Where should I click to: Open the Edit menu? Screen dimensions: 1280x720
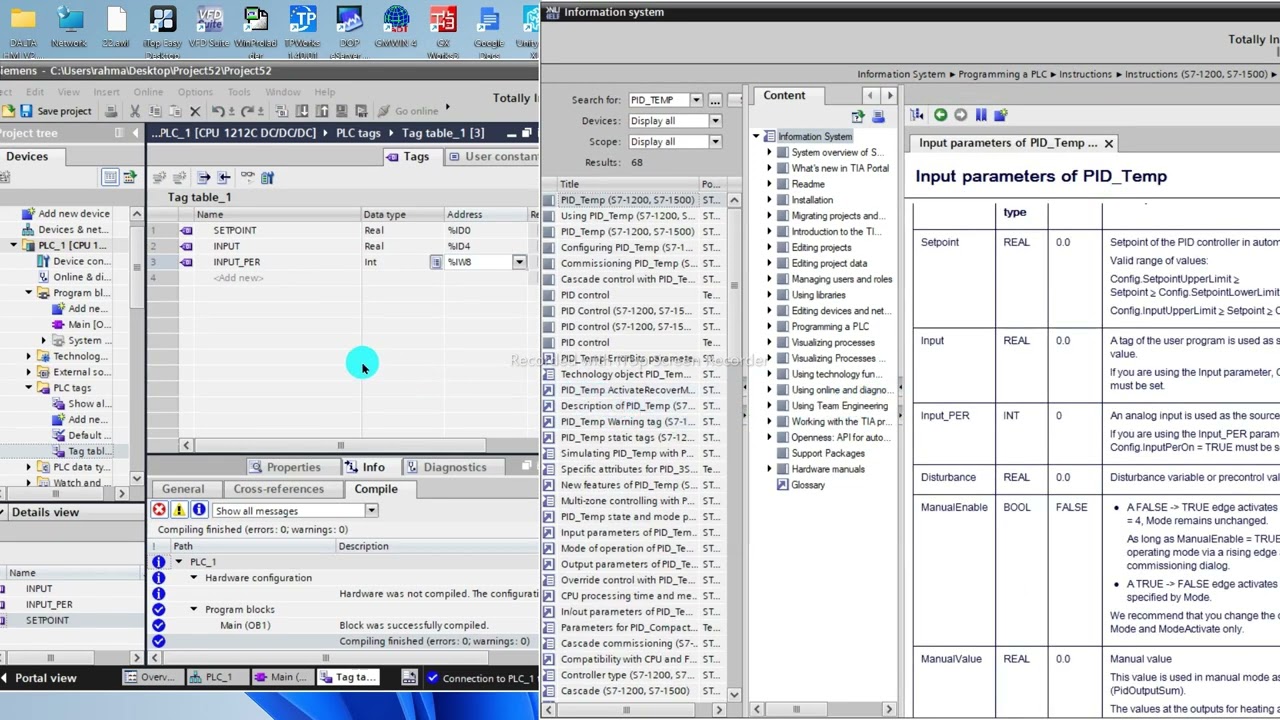click(35, 92)
